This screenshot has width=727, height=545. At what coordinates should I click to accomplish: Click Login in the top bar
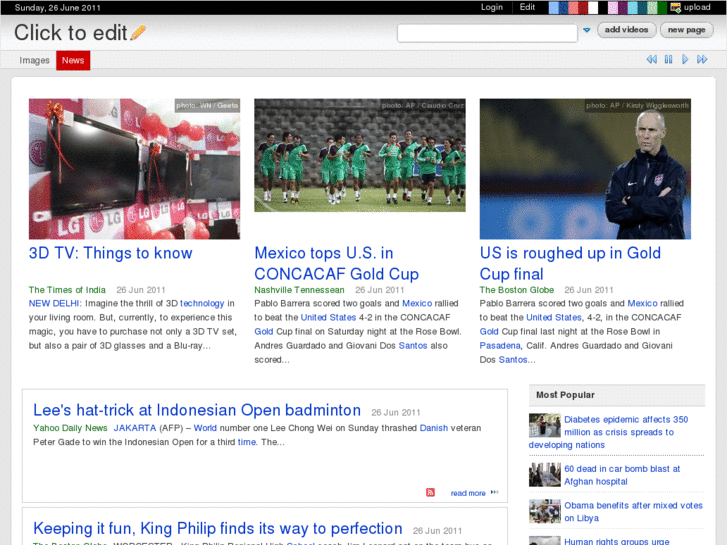click(491, 7)
